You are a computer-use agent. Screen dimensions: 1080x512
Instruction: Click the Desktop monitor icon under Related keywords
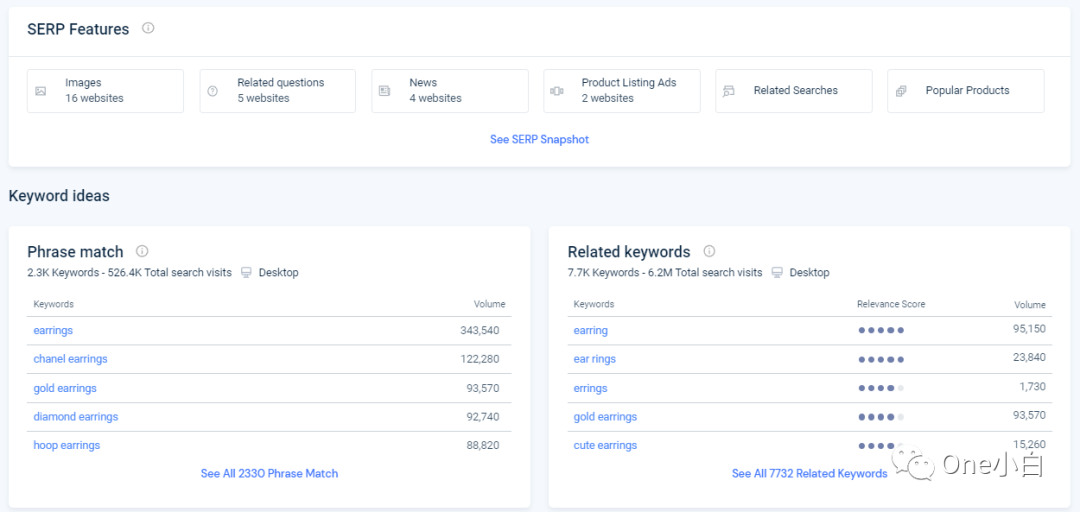(x=778, y=272)
